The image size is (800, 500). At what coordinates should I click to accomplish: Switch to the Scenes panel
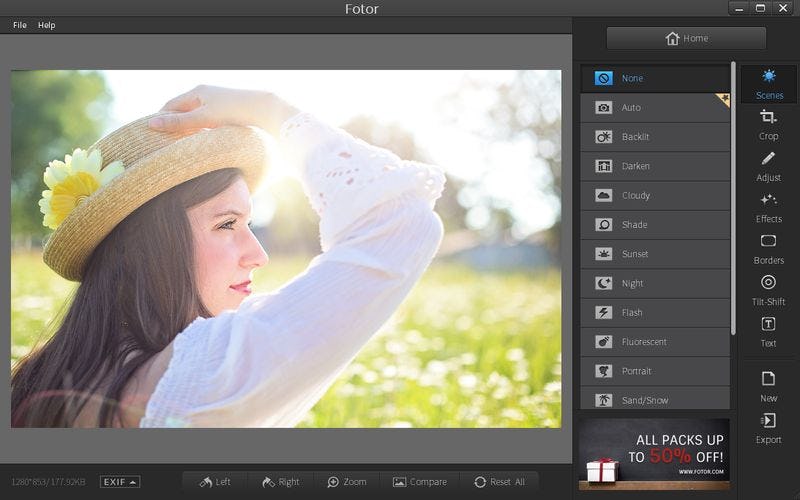[768, 83]
